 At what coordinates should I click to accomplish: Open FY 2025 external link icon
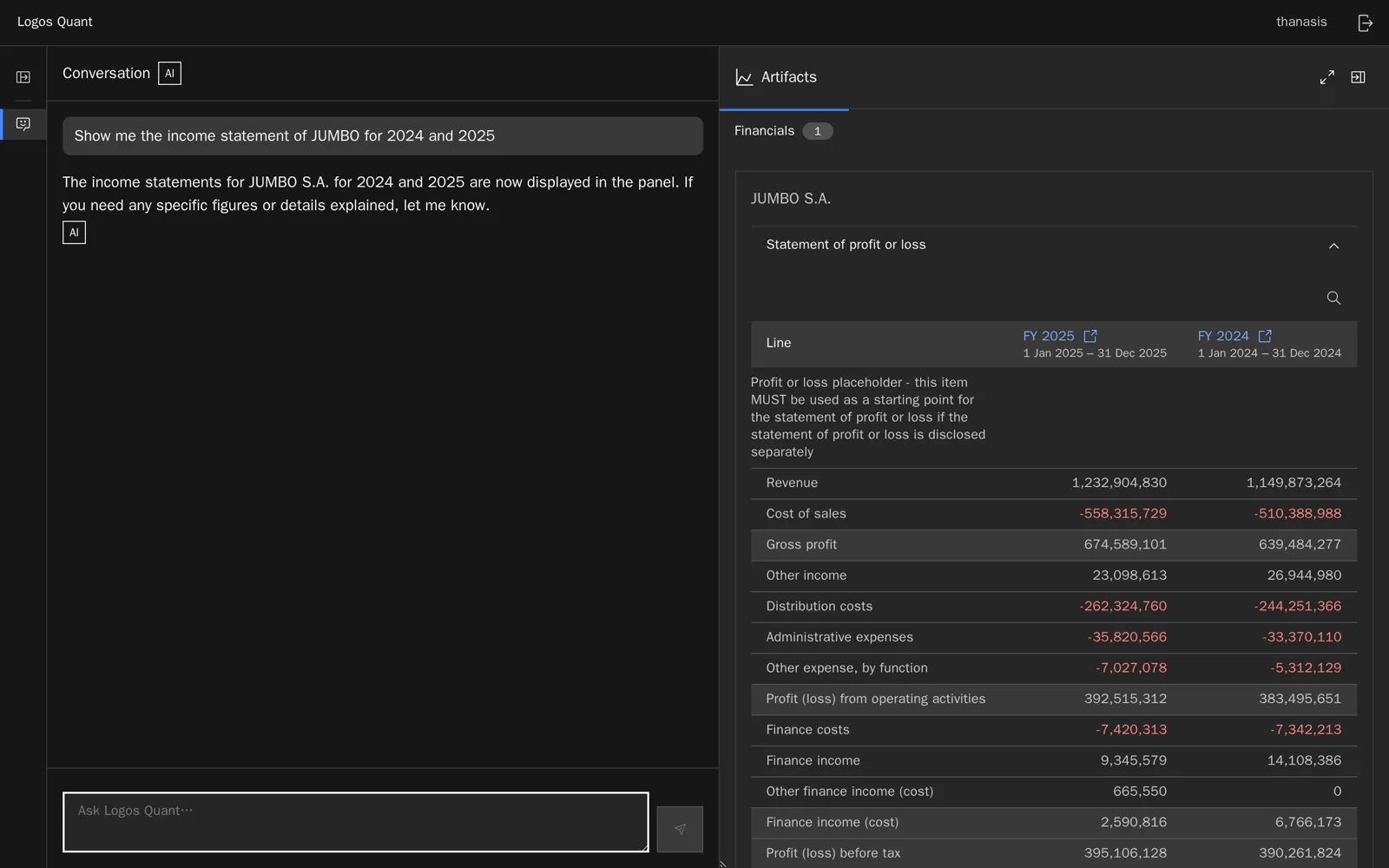pyautogui.click(x=1090, y=336)
